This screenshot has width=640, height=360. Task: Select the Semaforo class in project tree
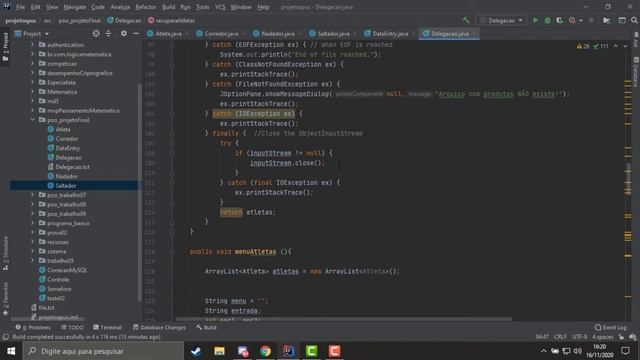pos(59,289)
